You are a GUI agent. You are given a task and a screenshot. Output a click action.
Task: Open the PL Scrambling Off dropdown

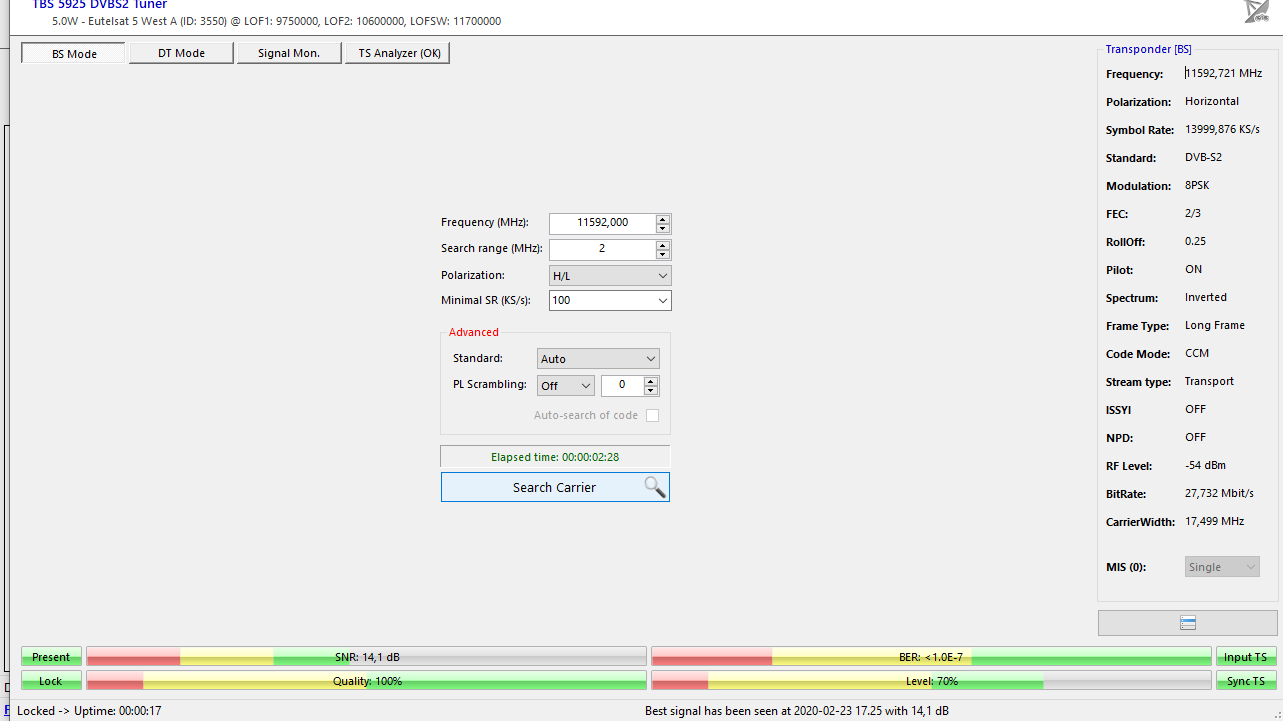[566, 385]
